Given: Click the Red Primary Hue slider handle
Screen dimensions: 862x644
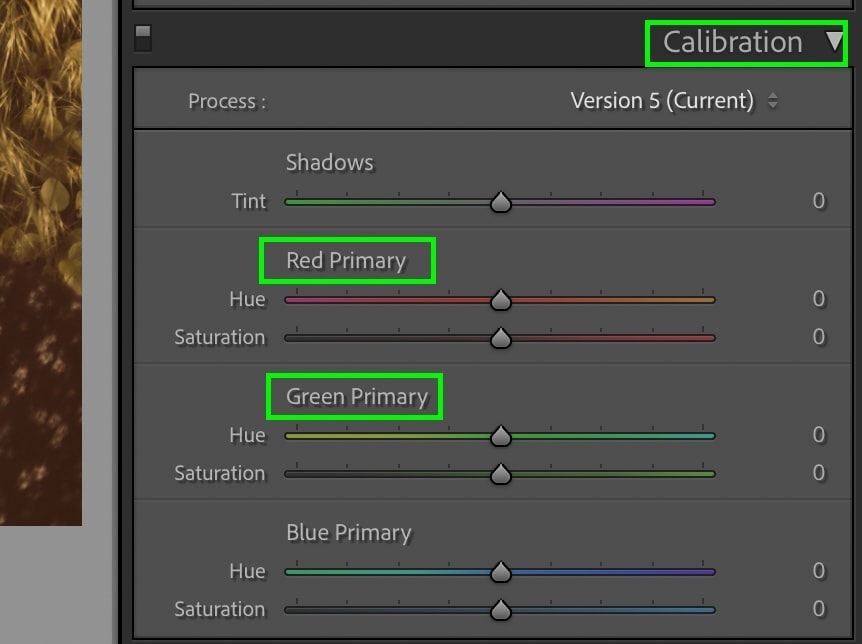Looking at the screenshot, I should [501, 300].
